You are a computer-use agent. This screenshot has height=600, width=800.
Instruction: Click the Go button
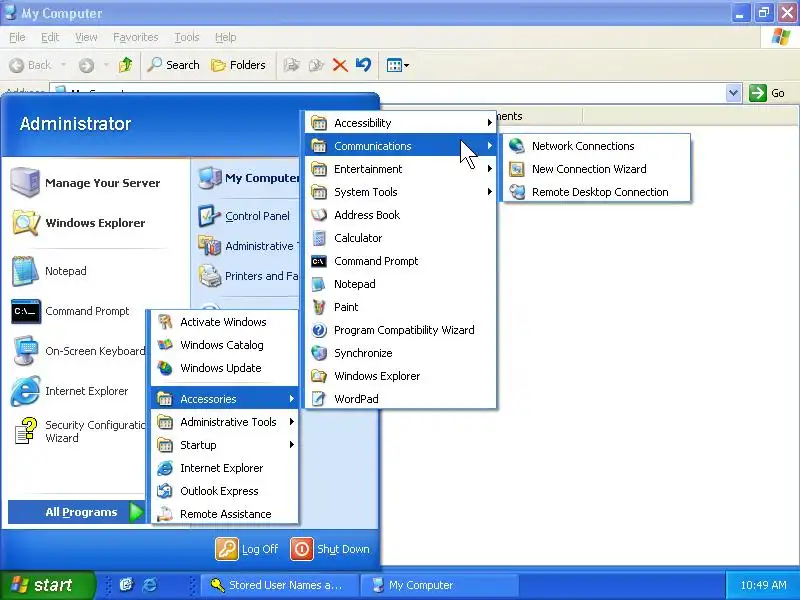point(767,93)
